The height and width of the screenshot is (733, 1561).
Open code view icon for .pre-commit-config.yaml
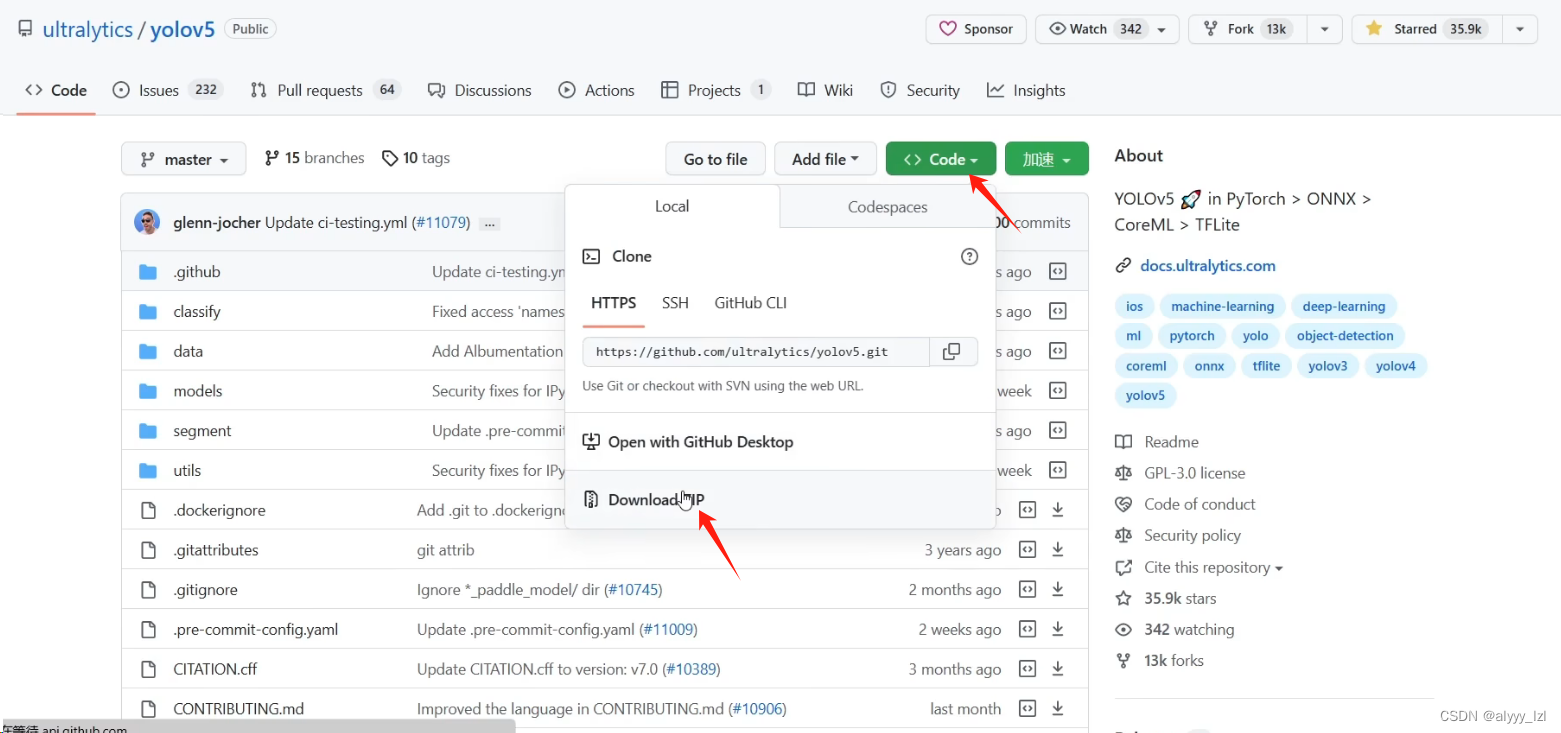point(1027,630)
